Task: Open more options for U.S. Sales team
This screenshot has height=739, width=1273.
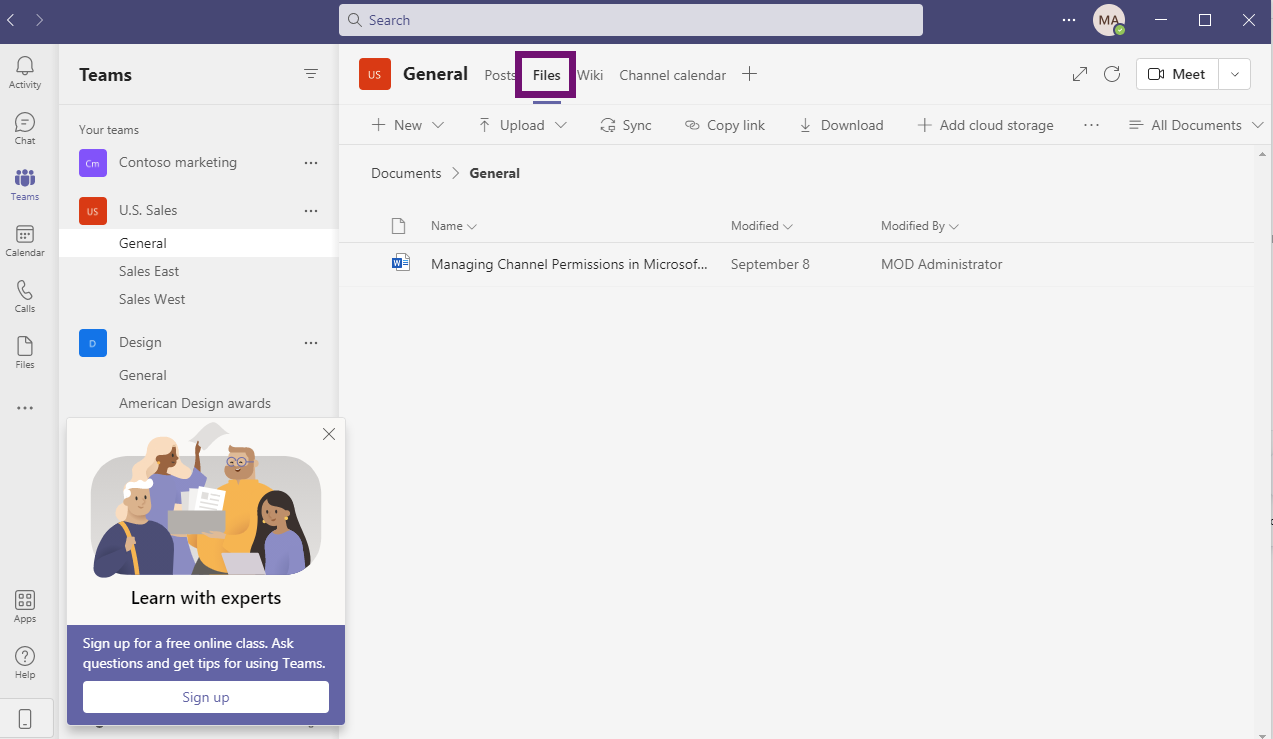Action: 311,210
